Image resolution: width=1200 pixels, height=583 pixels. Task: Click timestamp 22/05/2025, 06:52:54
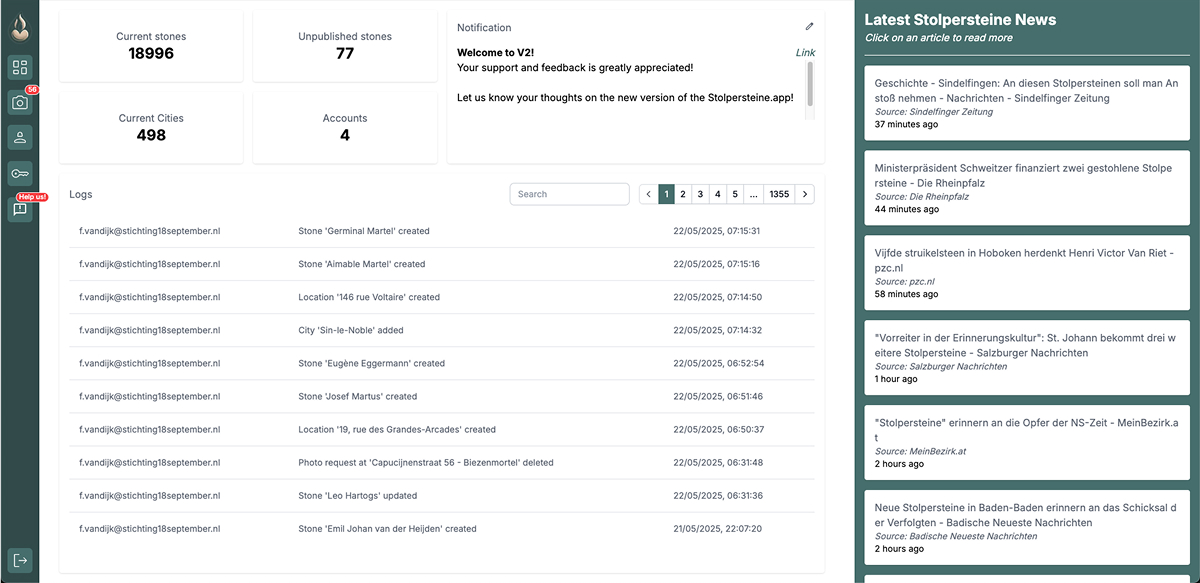click(719, 363)
